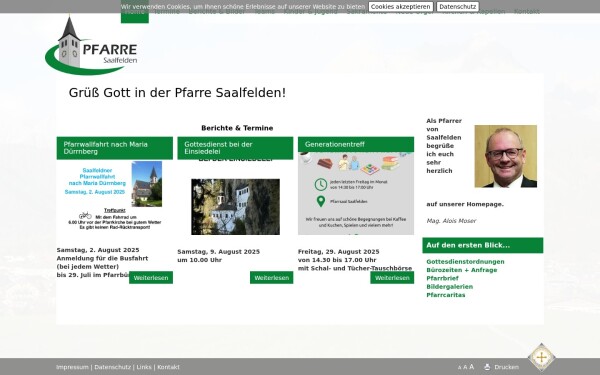The height and width of the screenshot is (375, 600).
Task: Open the Generationentreff card heading
Action: [x=356, y=145]
